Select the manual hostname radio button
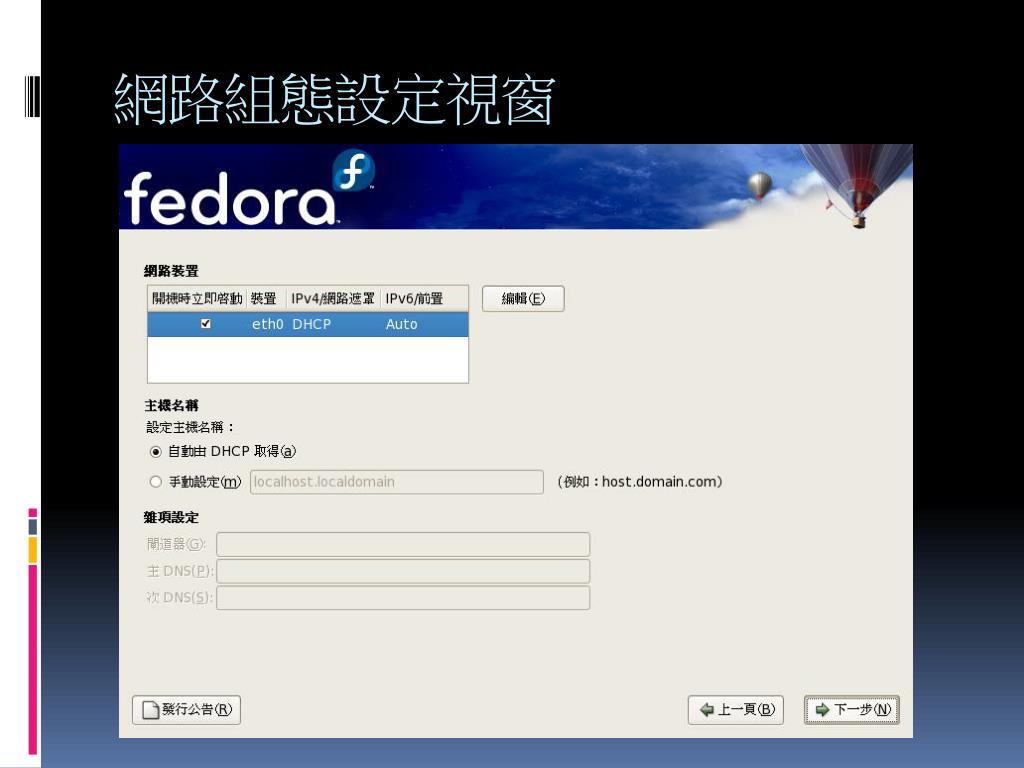The width and height of the screenshot is (1024, 768). [155, 482]
